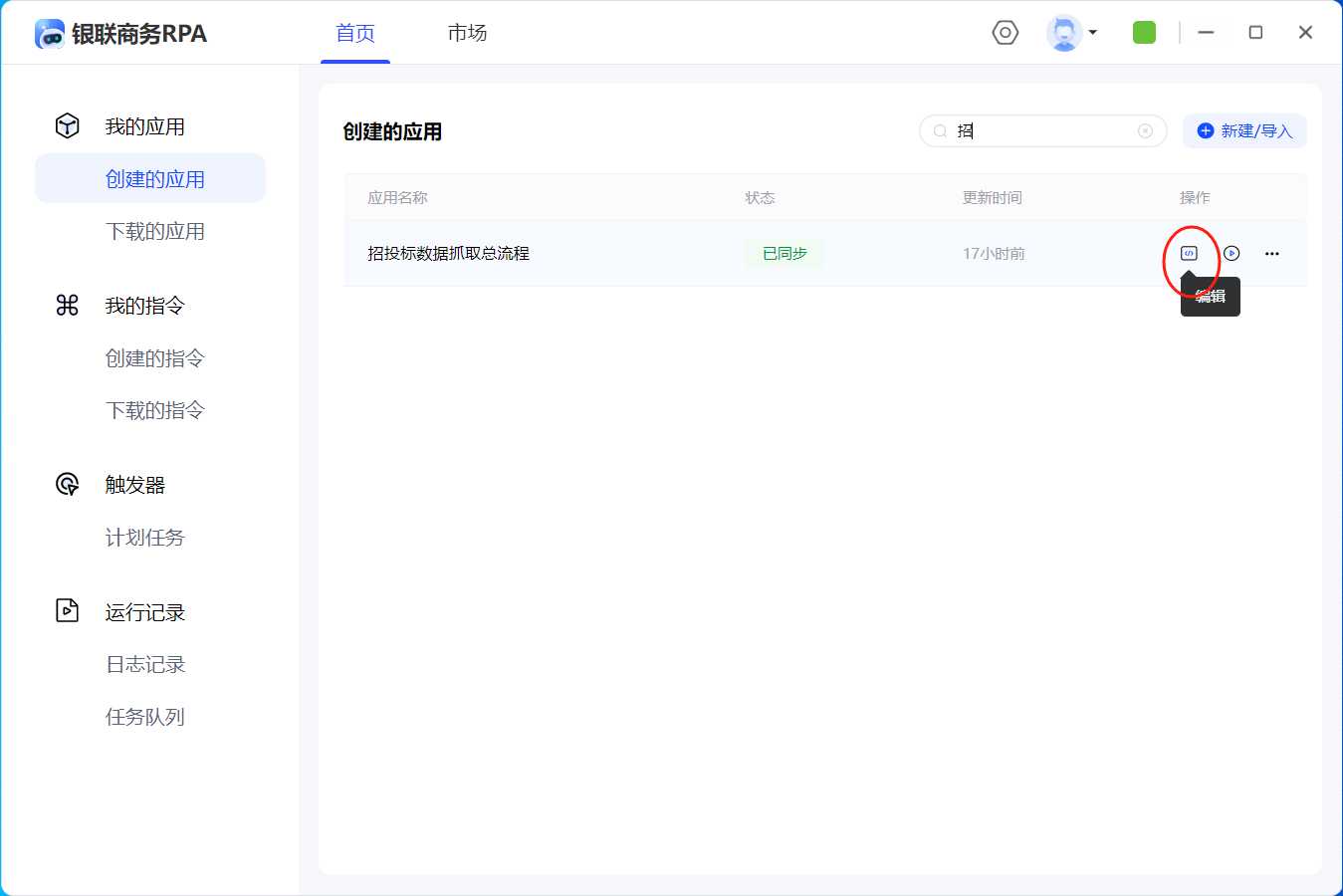View 日志记录 under 运行记录

[145, 664]
